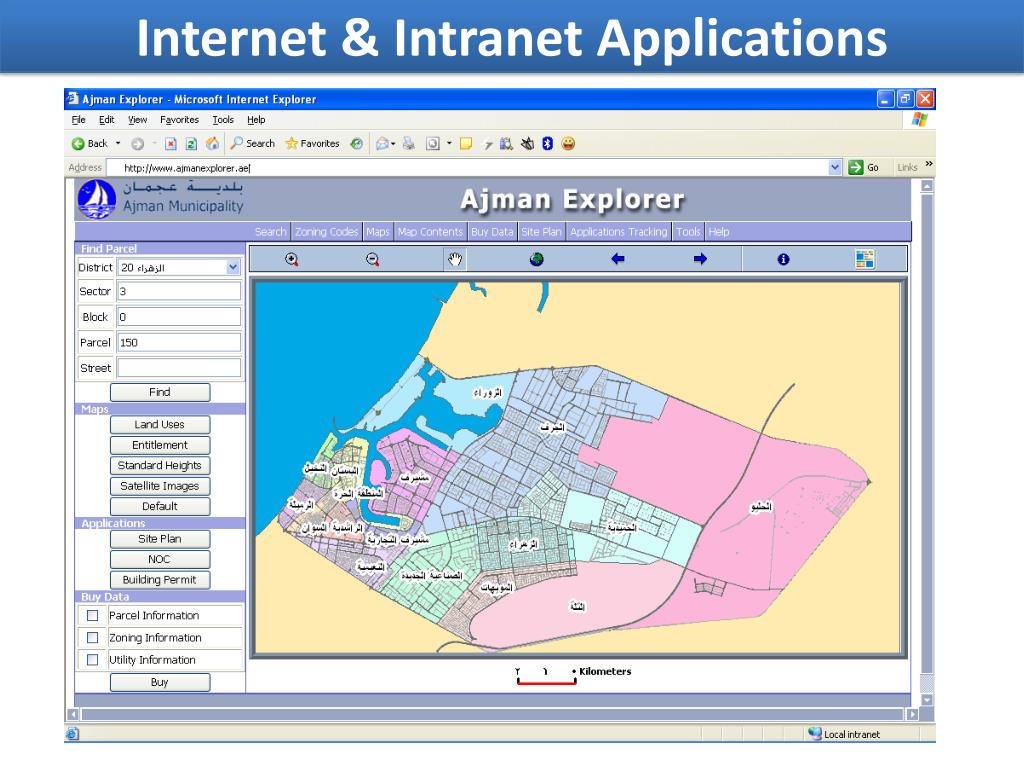Click the yellow note toolbar icon
The width and height of the screenshot is (1024, 768).
466,144
